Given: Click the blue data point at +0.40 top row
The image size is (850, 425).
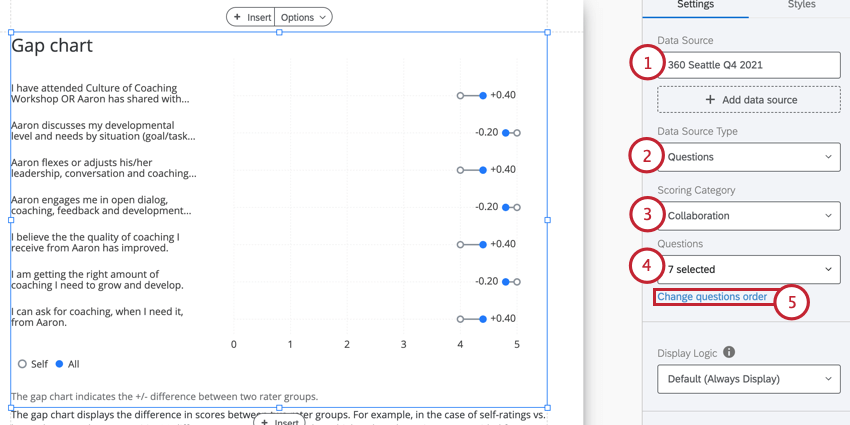Looking at the screenshot, I should point(483,96).
